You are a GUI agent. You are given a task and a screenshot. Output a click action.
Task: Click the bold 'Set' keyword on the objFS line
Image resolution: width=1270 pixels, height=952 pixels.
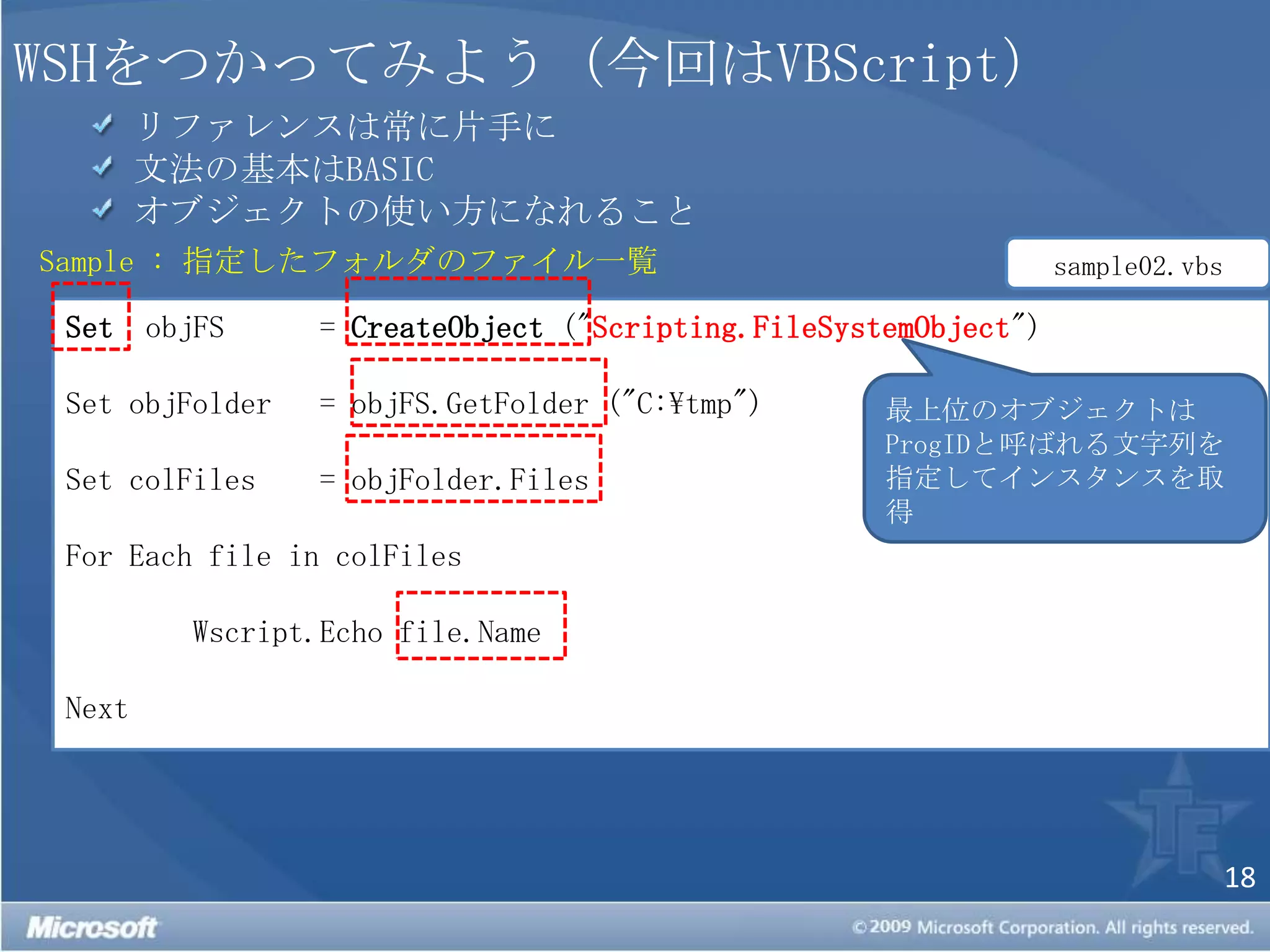pyautogui.click(x=89, y=327)
